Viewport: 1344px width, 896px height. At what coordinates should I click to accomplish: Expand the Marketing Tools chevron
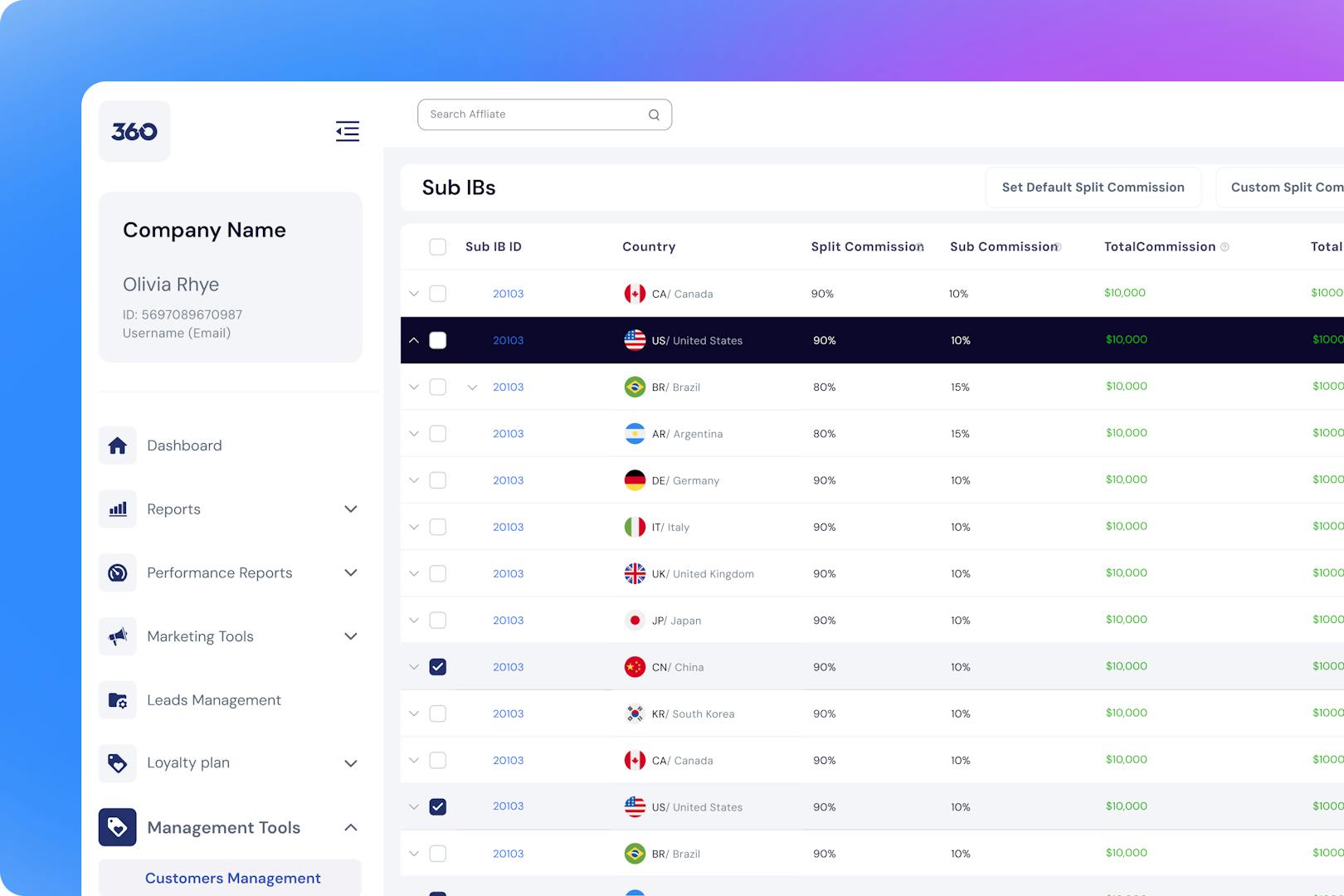coord(351,636)
